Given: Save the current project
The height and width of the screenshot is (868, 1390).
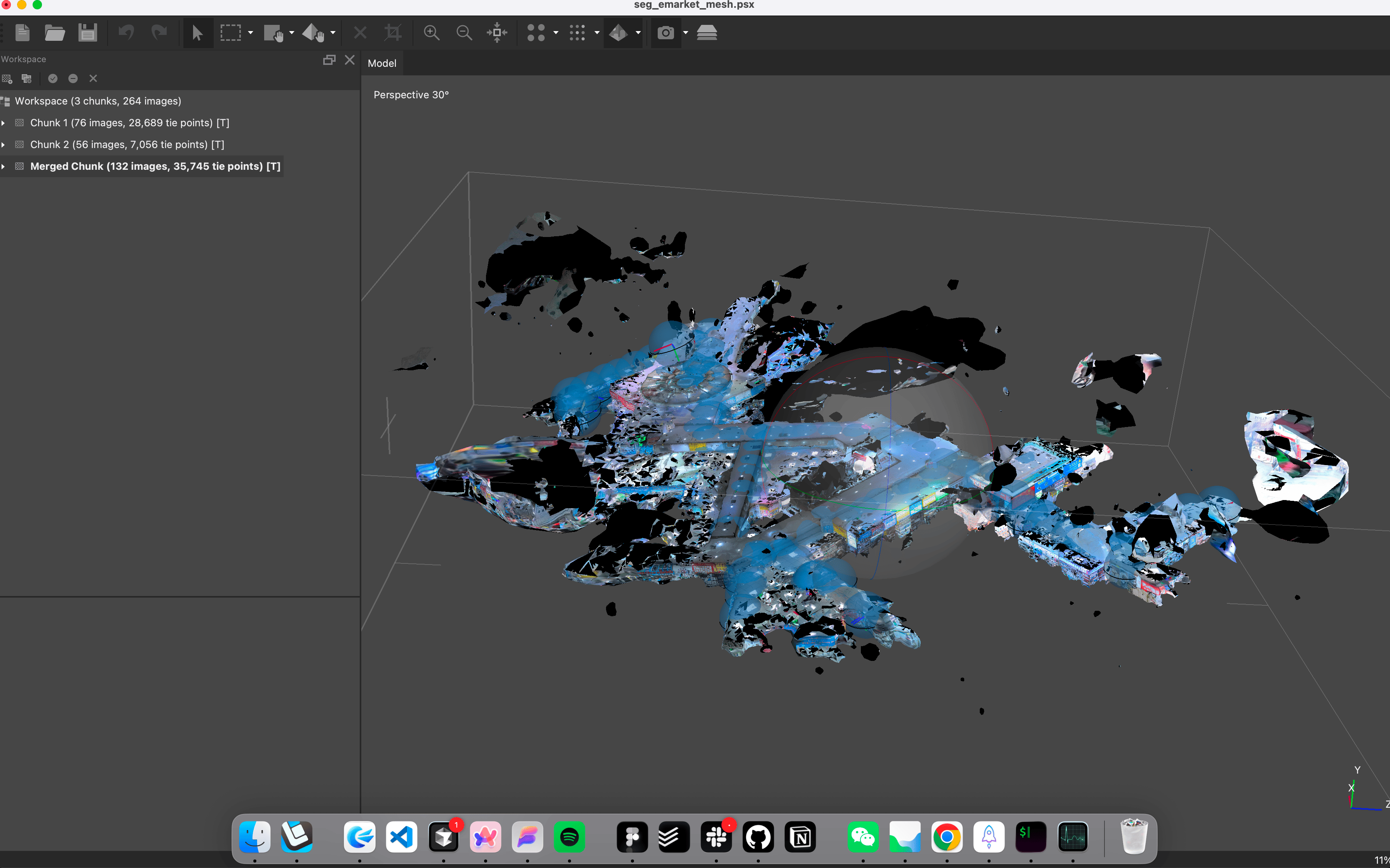Looking at the screenshot, I should (x=87, y=33).
